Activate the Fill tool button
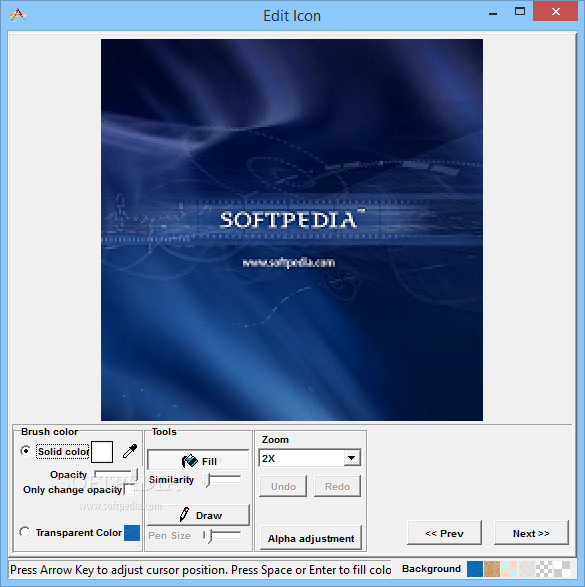This screenshot has height=587, width=585. click(198, 460)
